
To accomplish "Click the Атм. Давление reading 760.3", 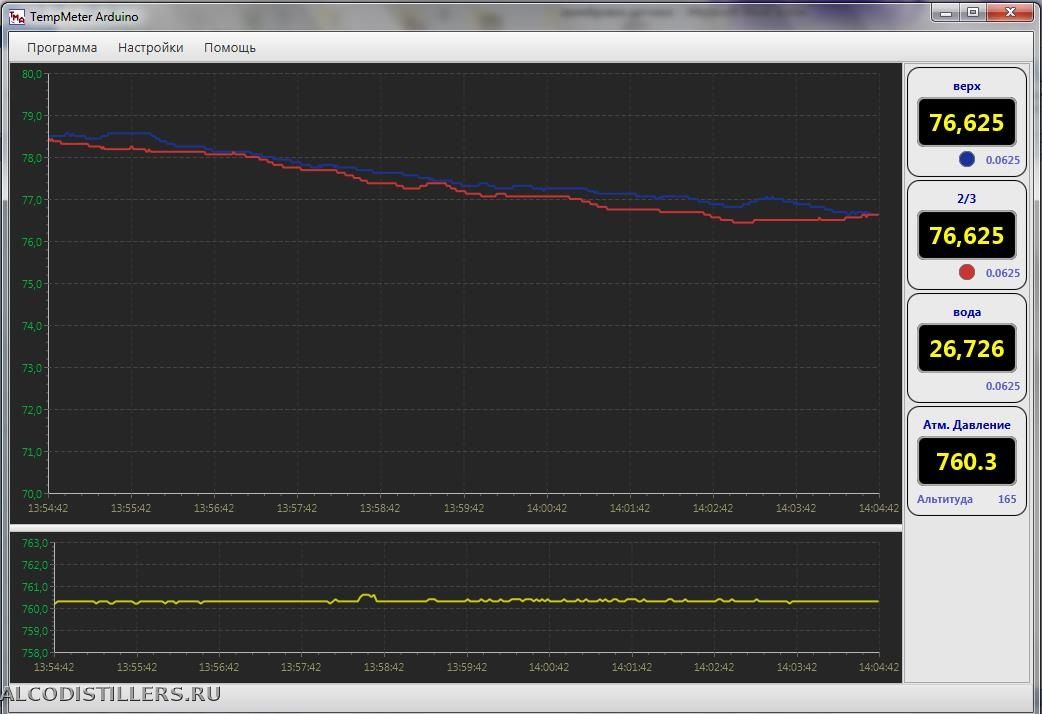I will click(967, 461).
